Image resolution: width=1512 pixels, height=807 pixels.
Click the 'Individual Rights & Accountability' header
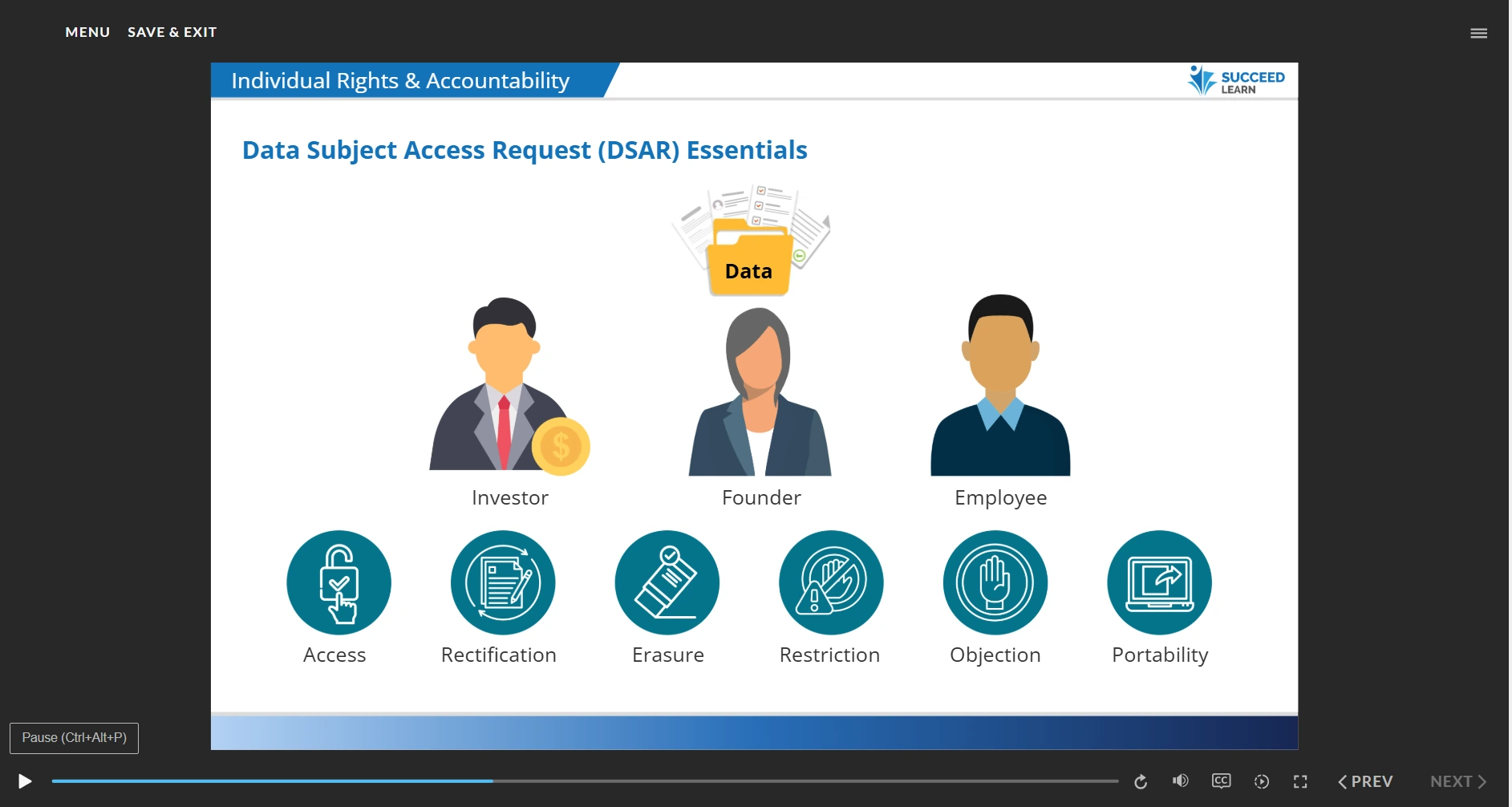pos(400,81)
